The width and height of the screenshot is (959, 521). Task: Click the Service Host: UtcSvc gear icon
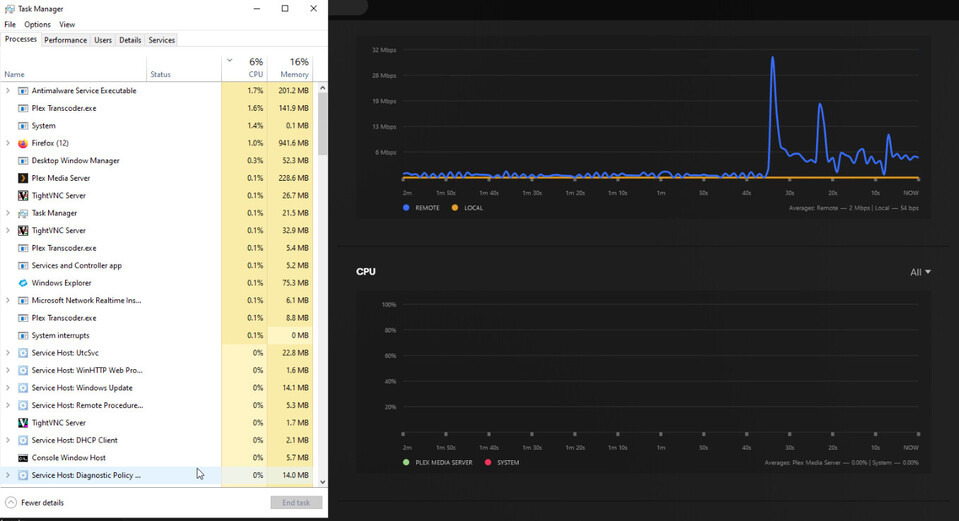coord(23,353)
